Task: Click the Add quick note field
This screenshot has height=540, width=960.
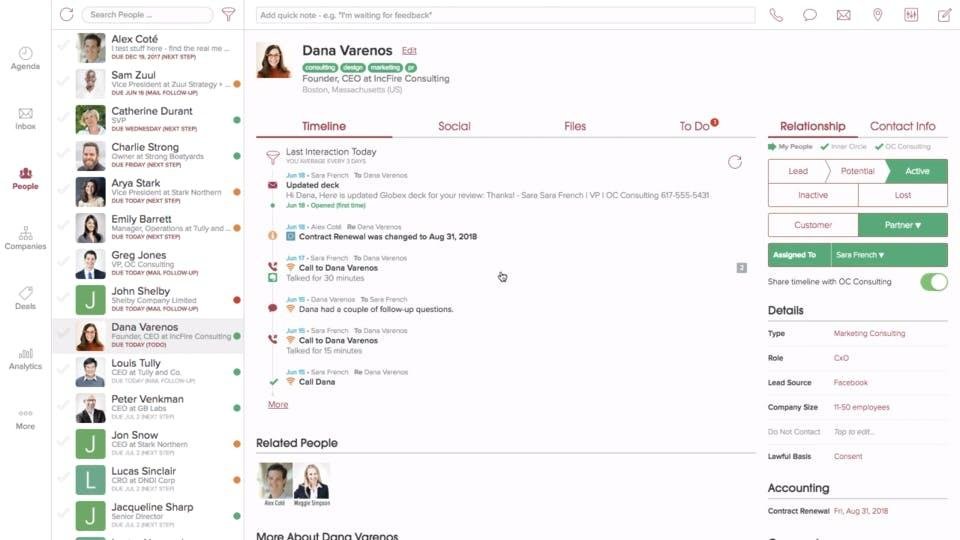Action: coord(505,15)
